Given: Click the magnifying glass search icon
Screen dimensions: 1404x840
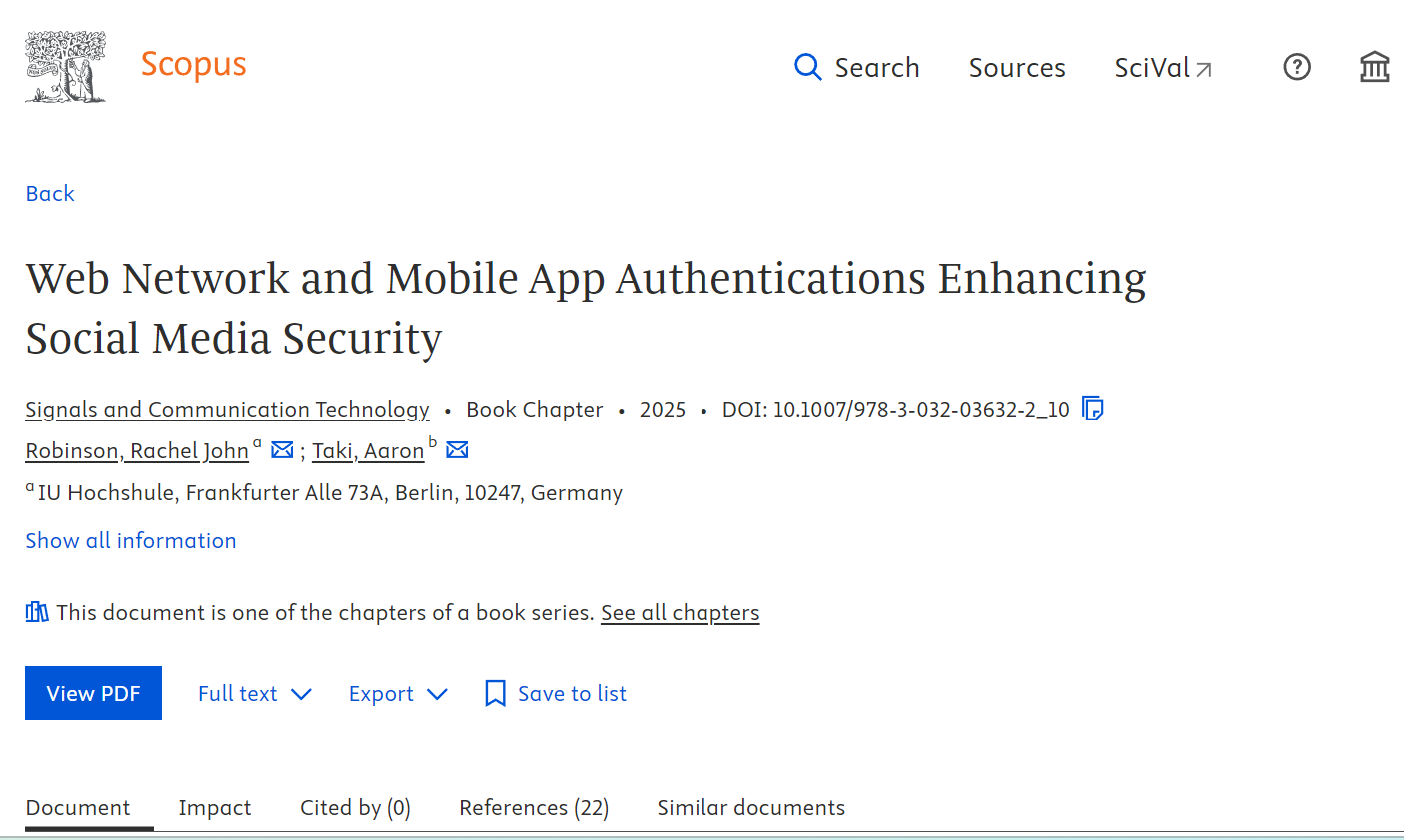Looking at the screenshot, I should pos(807,67).
